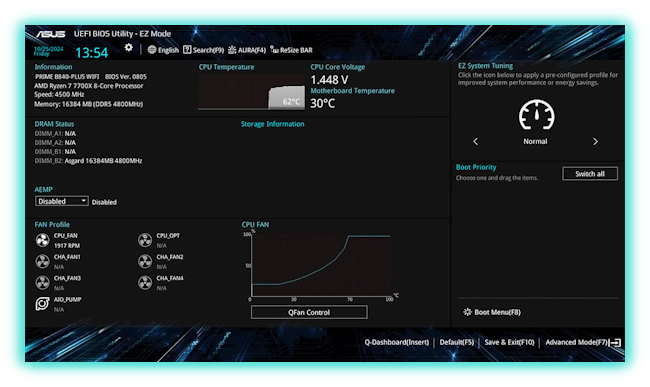650x387 pixels.
Task: Choose Save & Exit (F10)
Action: [509, 342]
